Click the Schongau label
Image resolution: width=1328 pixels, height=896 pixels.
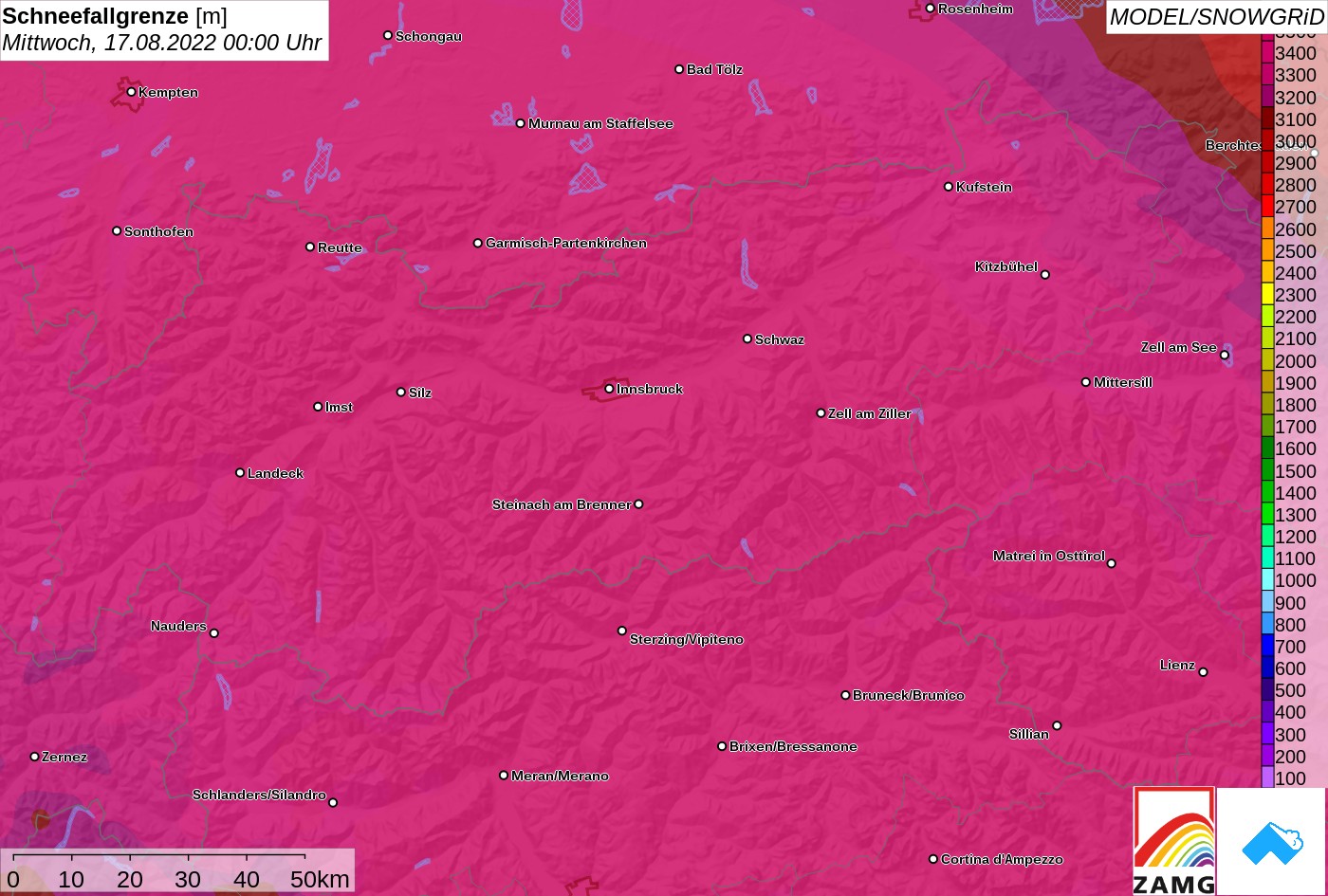(x=429, y=36)
